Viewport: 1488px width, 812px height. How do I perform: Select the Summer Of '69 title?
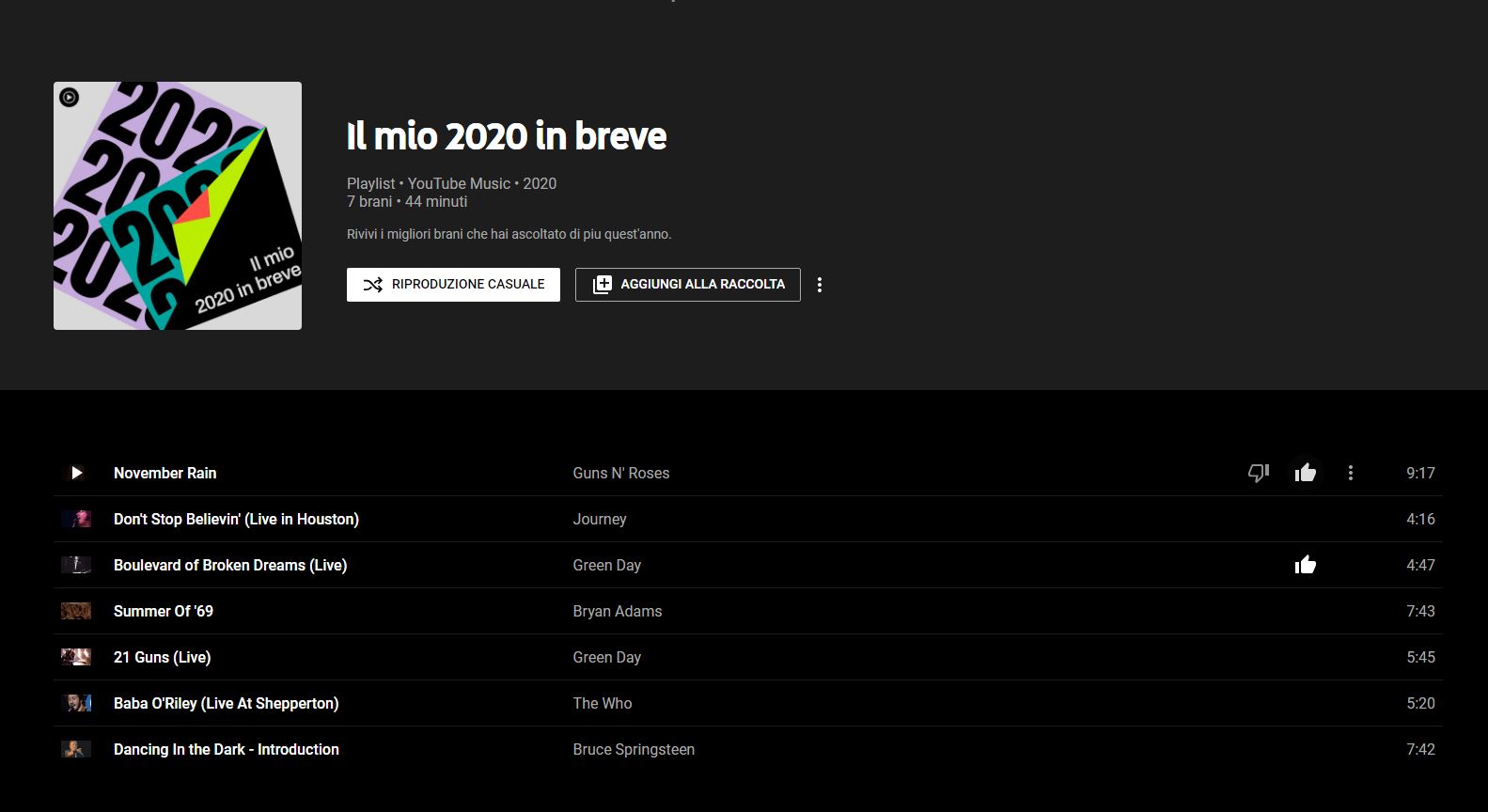pos(164,611)
